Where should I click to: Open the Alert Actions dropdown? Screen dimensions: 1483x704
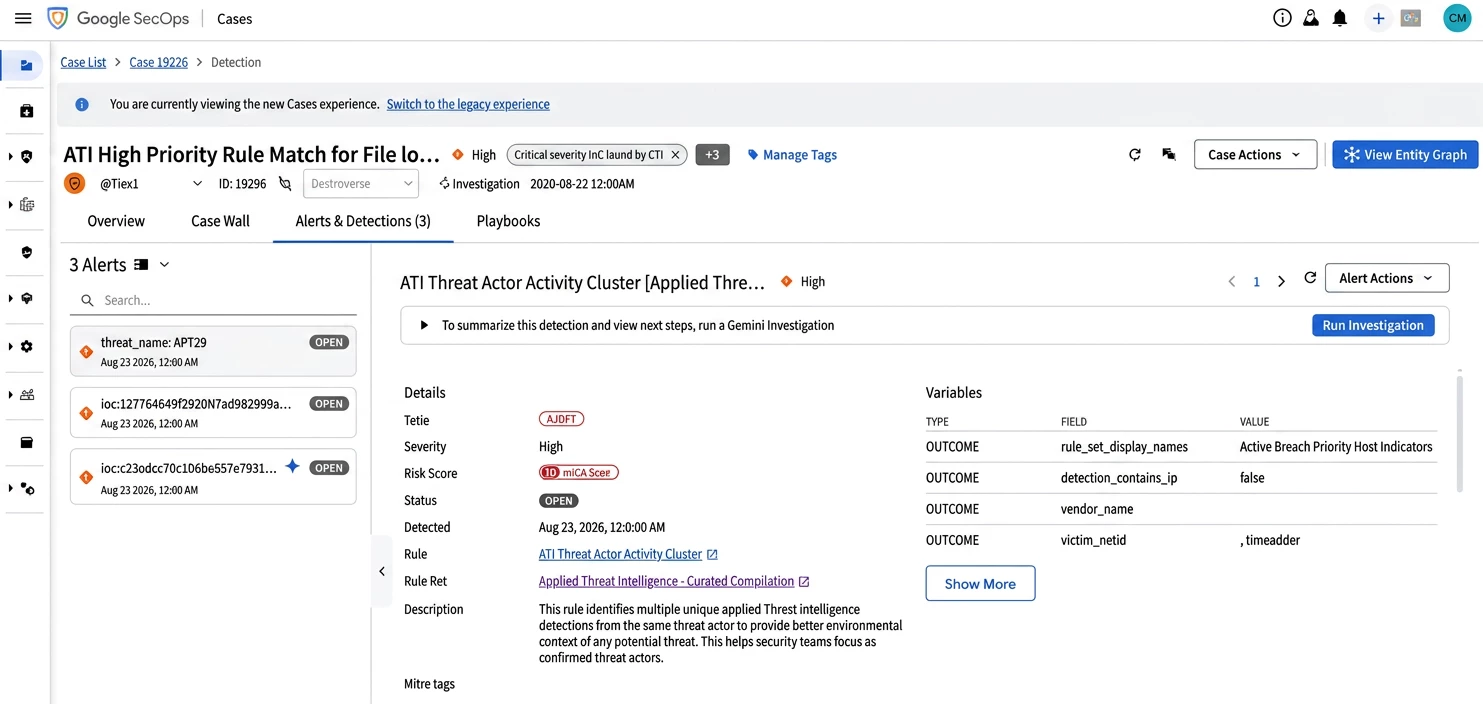(x=1387, y=278)
